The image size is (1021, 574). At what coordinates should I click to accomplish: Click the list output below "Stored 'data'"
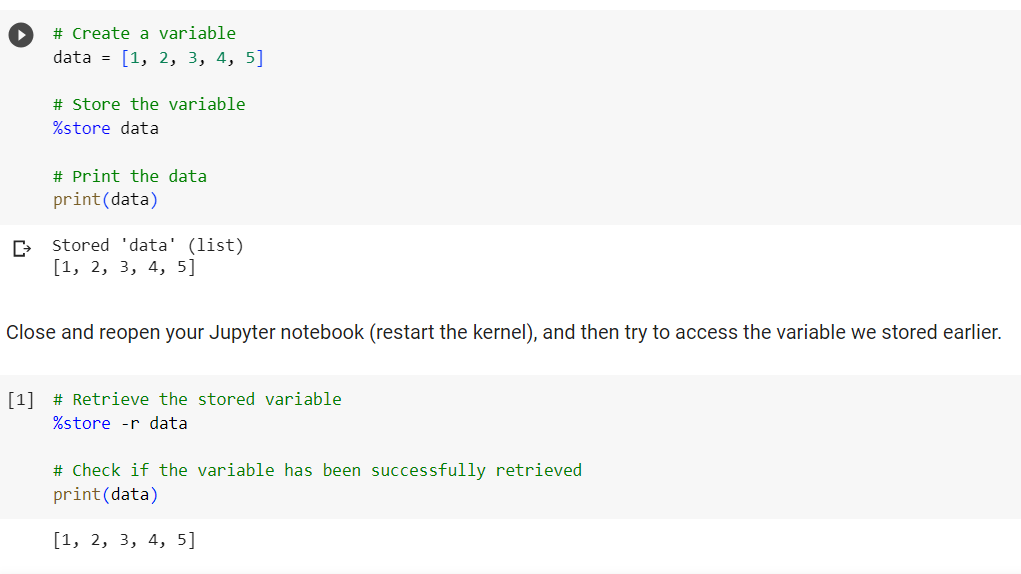pos(123,267)
